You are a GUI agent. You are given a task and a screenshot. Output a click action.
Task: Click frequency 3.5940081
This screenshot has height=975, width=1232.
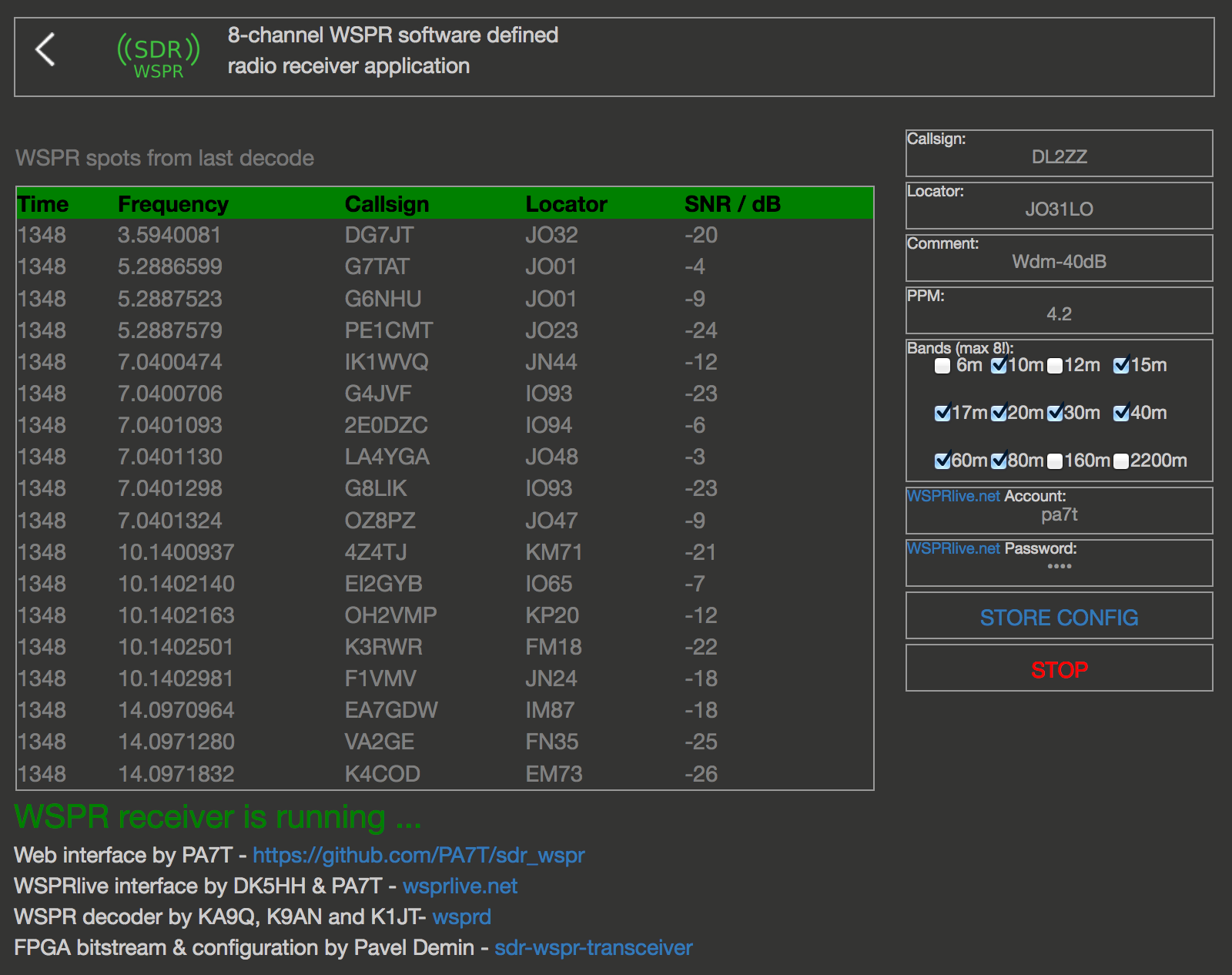(x=169, y=235)
